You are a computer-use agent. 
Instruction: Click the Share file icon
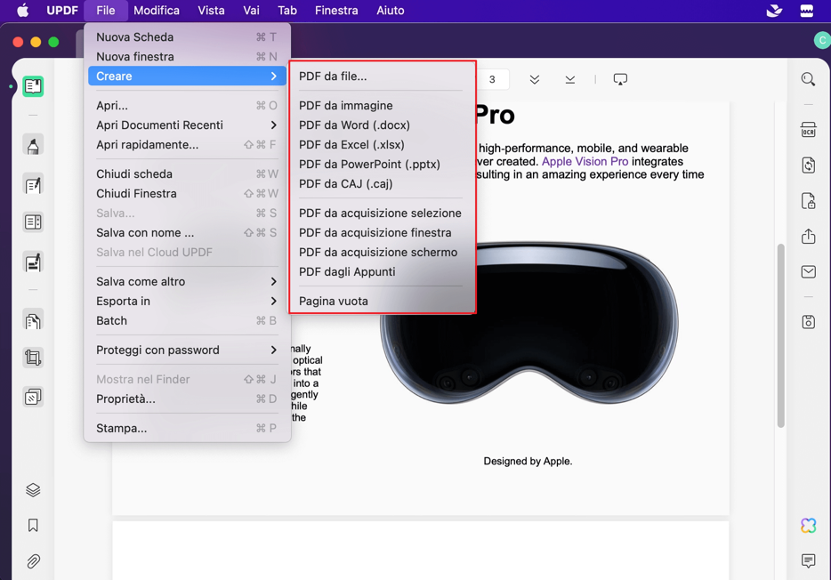[x=808, y=237]
